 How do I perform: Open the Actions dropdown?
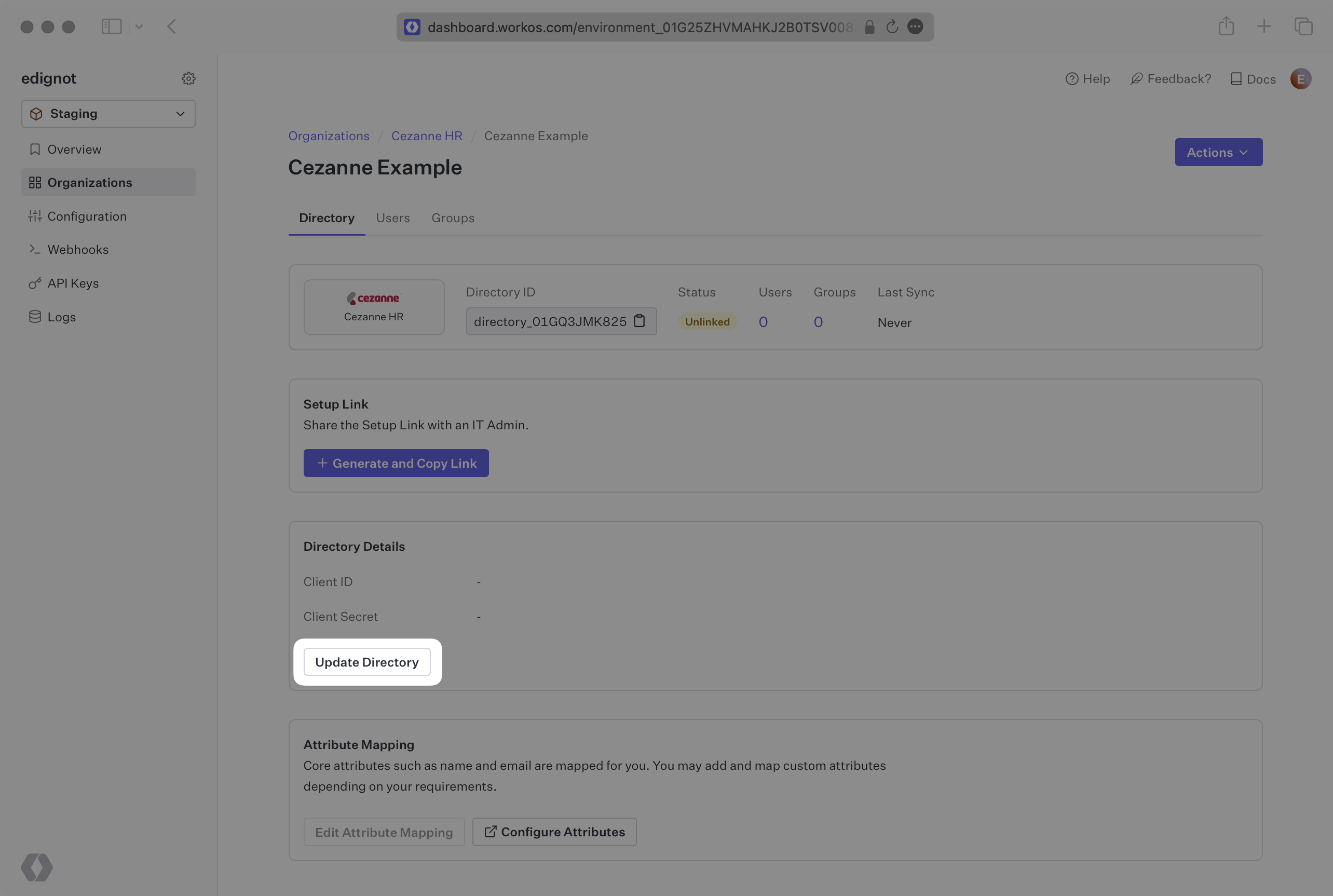pyautogui.click(x=1218, y=152)
